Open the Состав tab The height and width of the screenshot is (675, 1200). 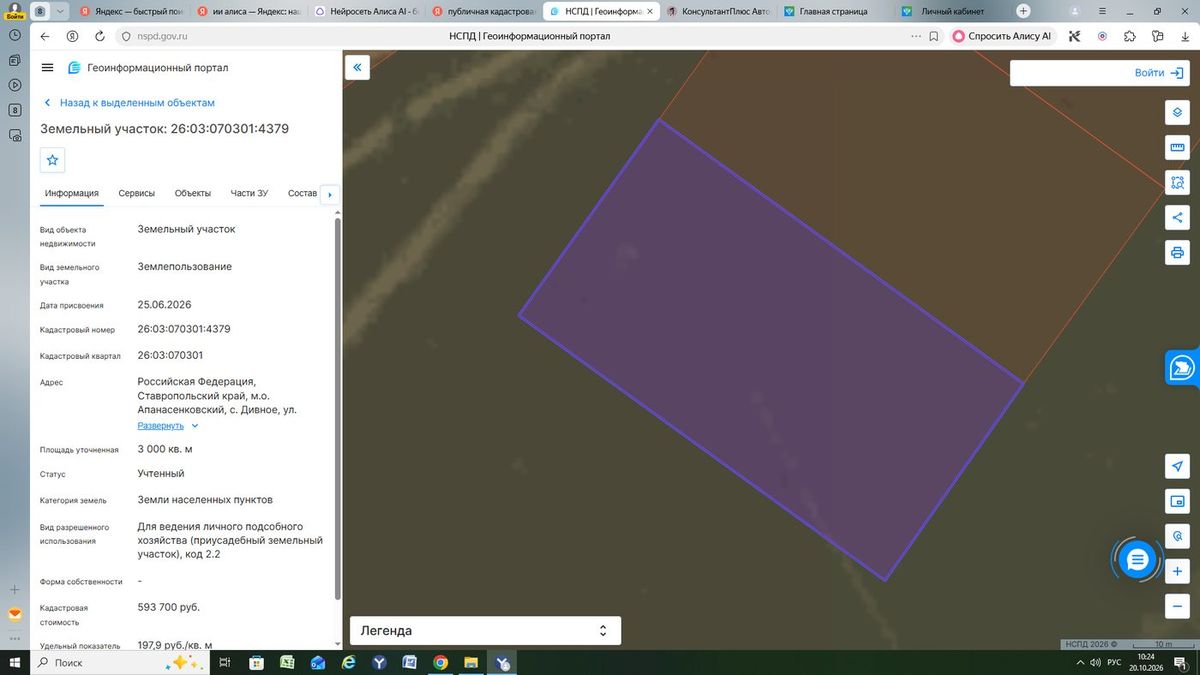tap(302, 194)
